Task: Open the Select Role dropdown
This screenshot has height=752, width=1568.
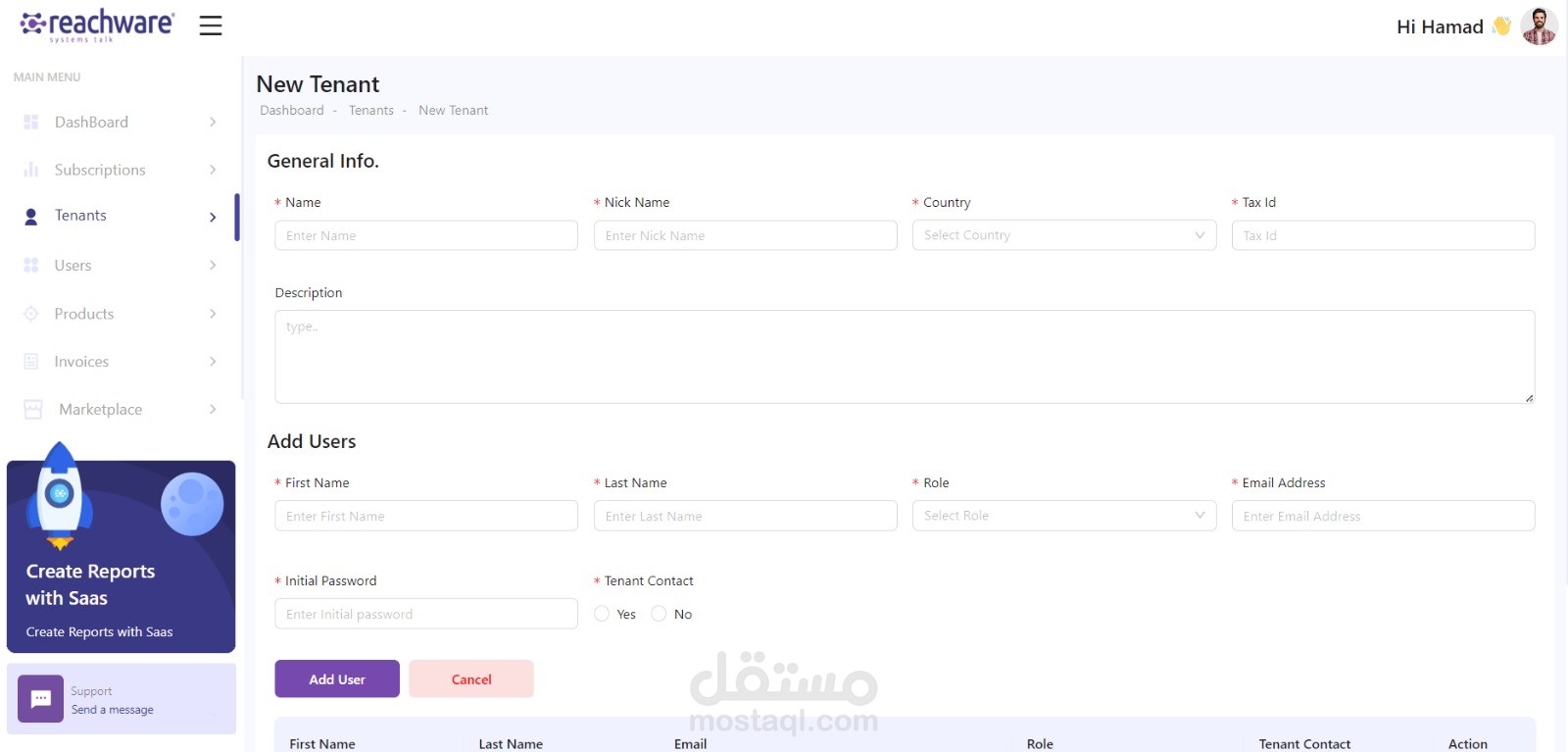Action: coord(1064,516)
